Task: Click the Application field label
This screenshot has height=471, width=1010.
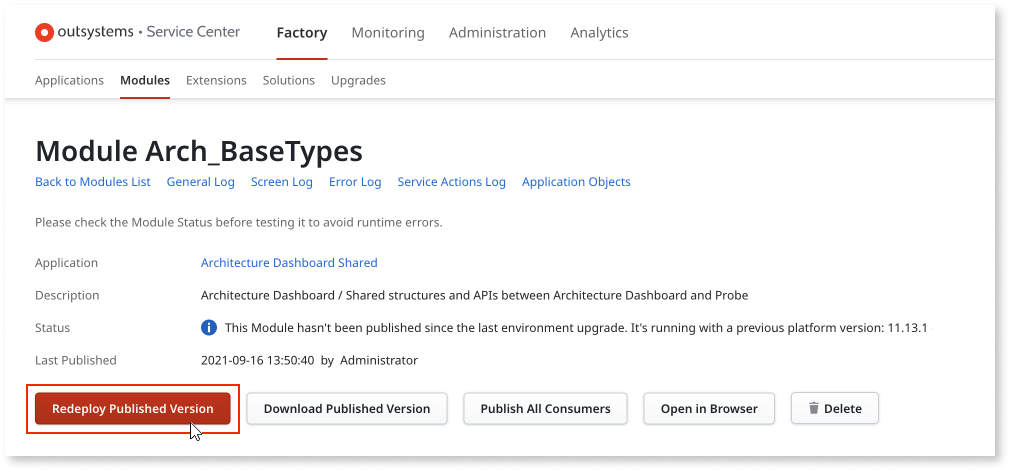Action: [66, 263]
